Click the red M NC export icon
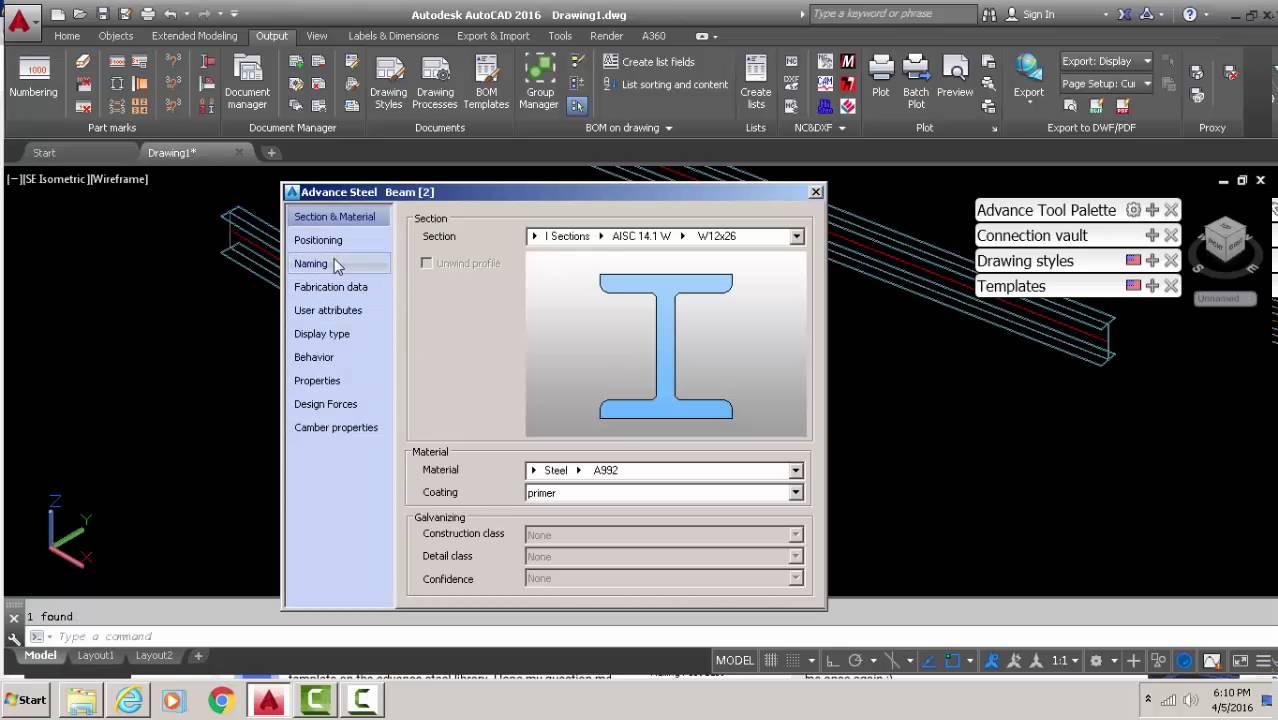This screenshot has width=1278, height=720. point(848,62)
